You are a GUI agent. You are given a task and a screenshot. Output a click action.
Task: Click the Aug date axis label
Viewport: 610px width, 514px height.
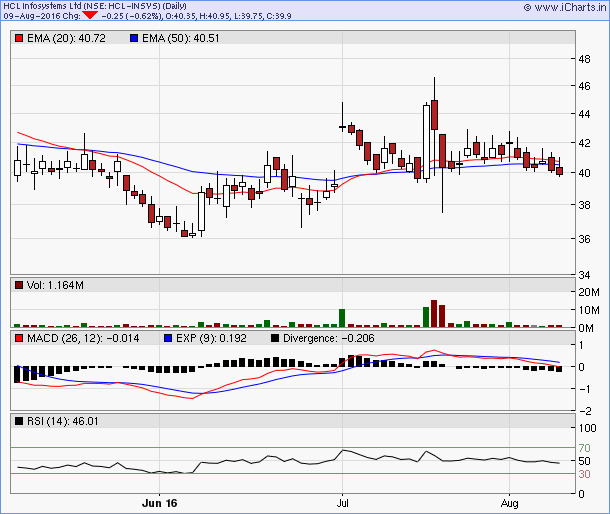point(510,503)
